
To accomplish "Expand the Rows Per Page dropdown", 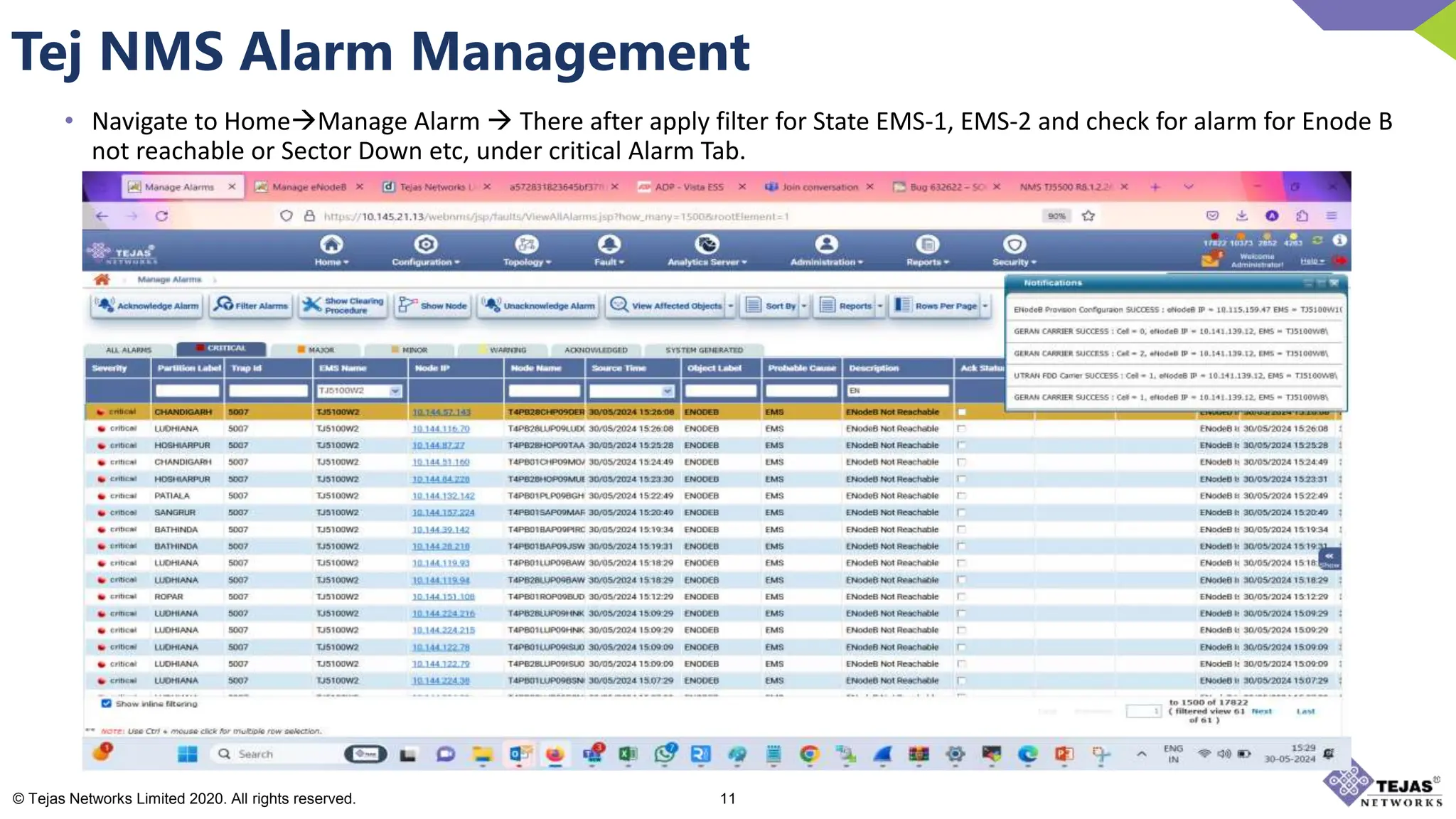I will pos(985,306).
